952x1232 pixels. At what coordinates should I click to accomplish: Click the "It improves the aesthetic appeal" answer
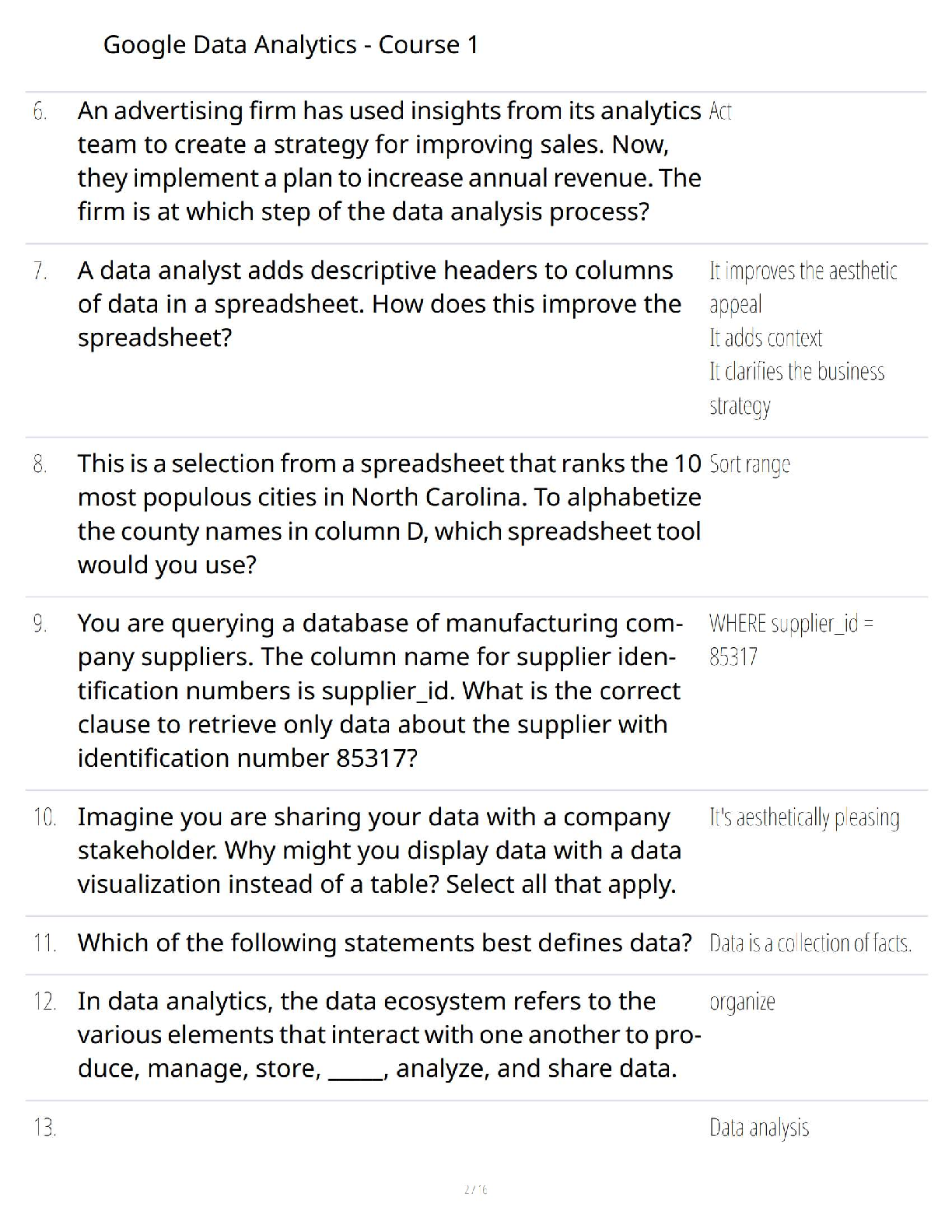pyautogui.click(x=802, y=287)
